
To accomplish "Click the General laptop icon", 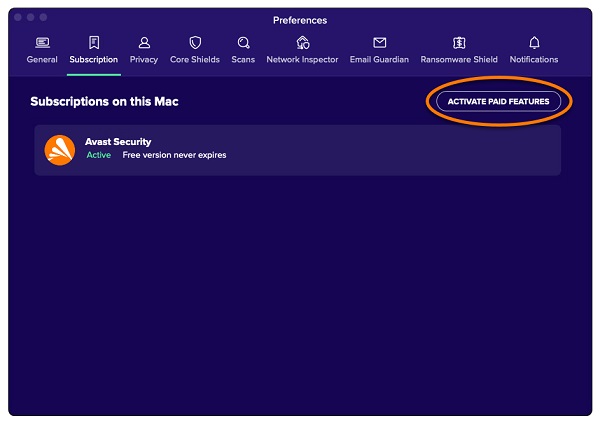I will click(42, 43).
